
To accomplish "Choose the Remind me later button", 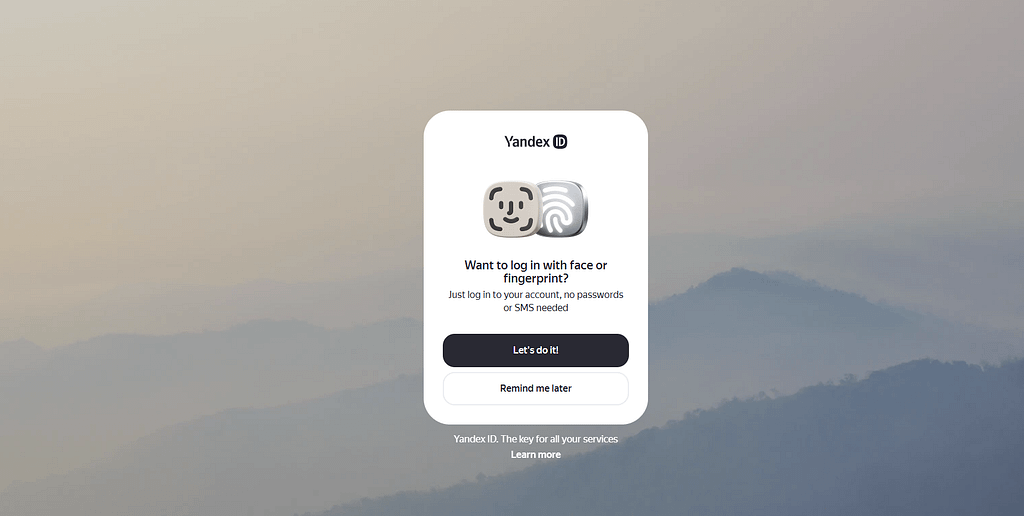I will click(536, 389).
